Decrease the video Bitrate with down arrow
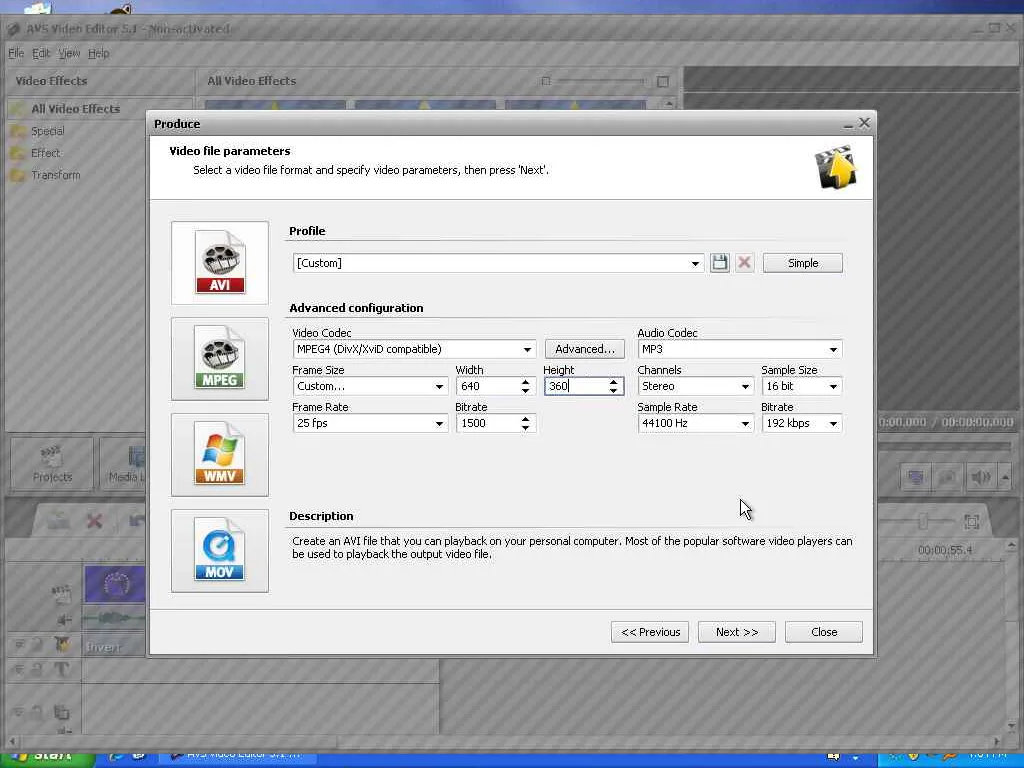 (526, 428)
